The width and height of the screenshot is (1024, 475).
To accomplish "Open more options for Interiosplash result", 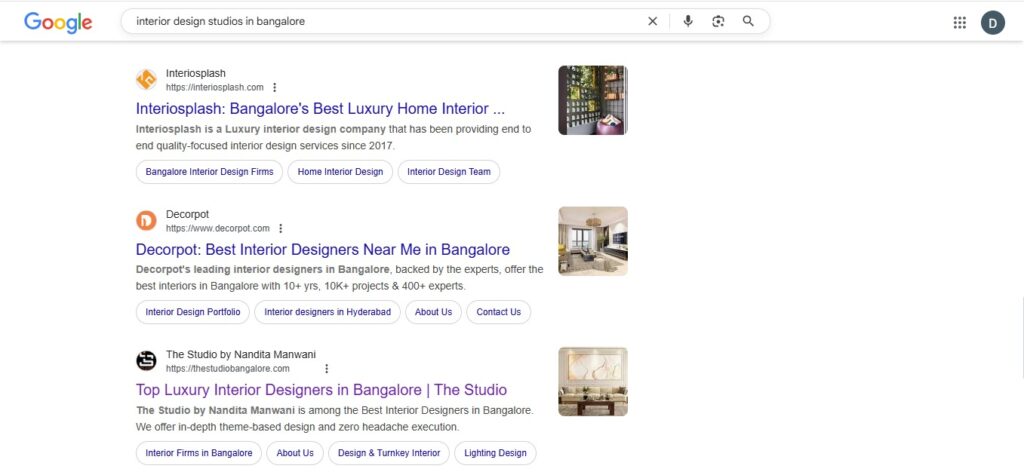I will pyautogui.click(x=274, y=88).
